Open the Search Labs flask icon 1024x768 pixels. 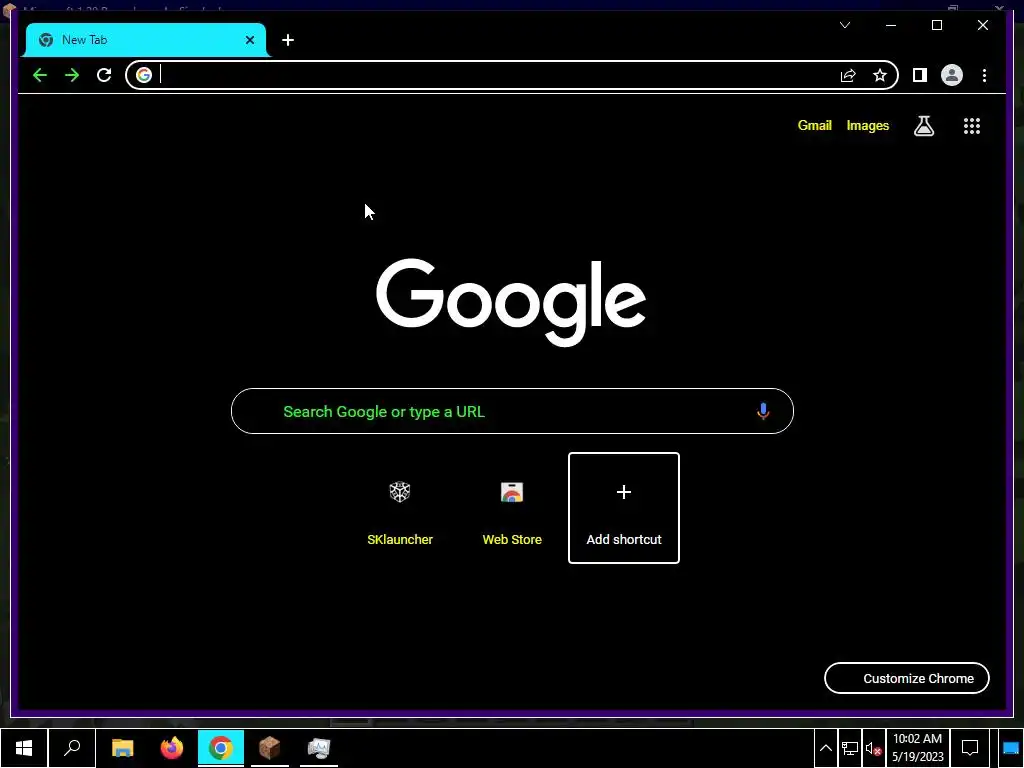[x=923, y=125]
